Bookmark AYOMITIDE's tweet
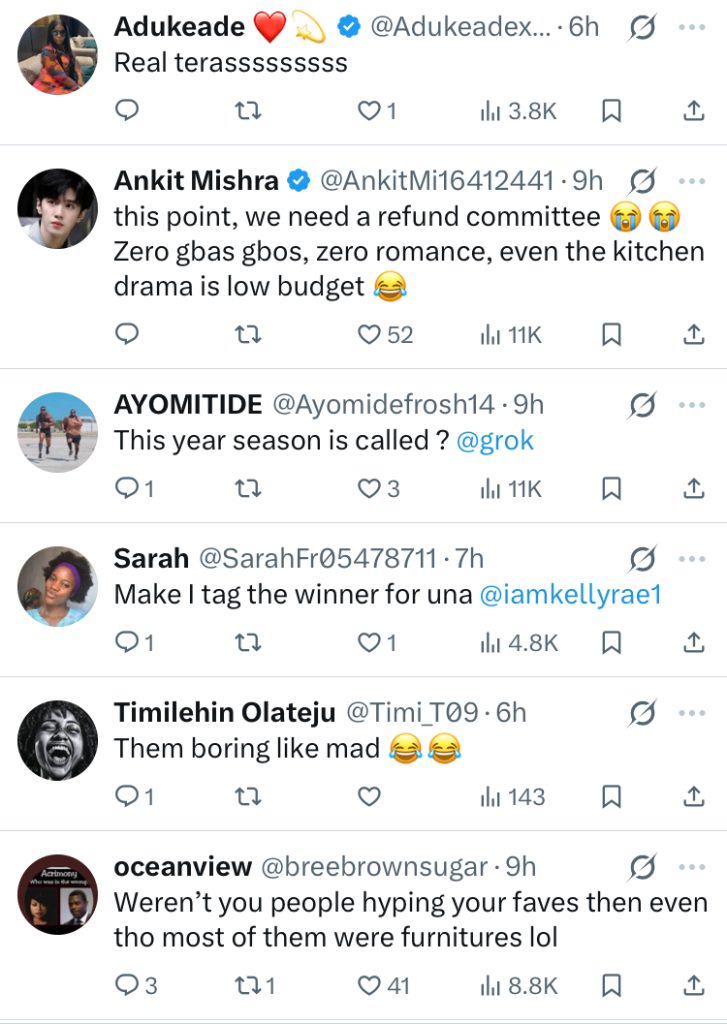Viewport: 727px width, 1024px height. tap(611, 489)
